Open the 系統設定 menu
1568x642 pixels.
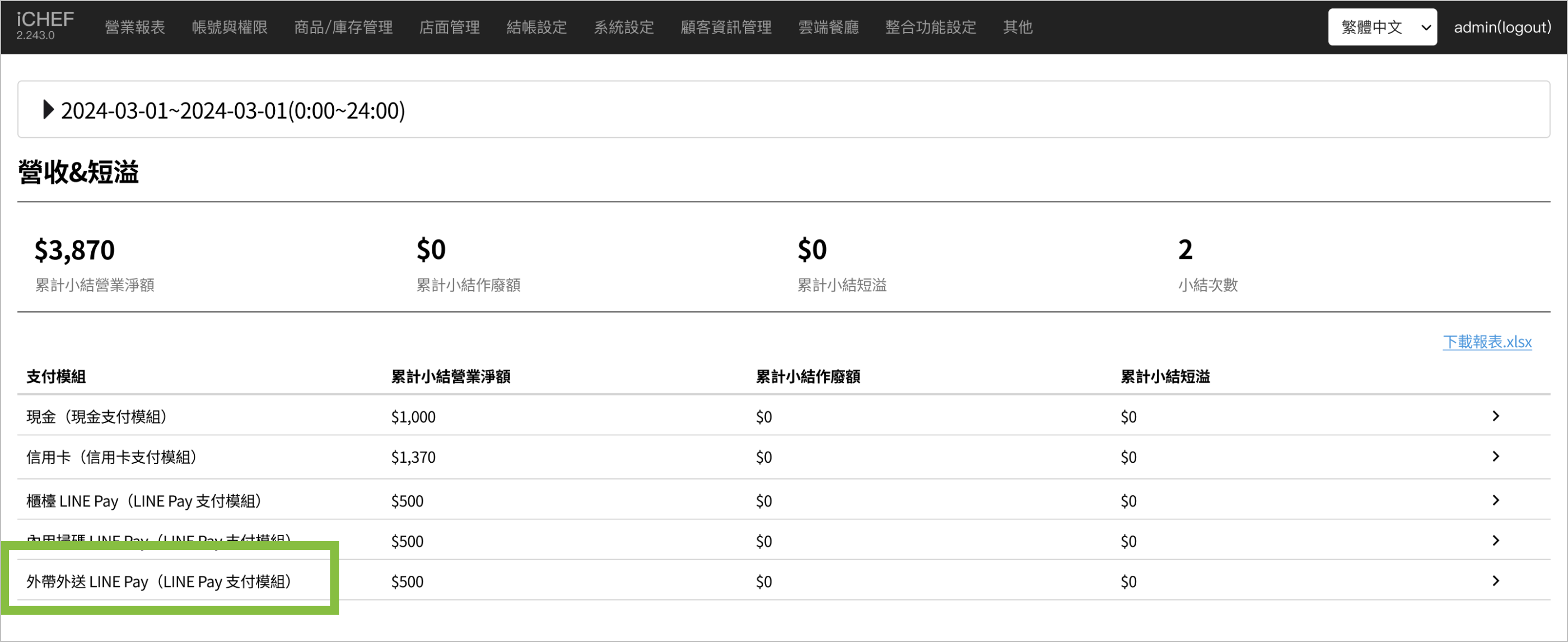click(x=623, y=27)
